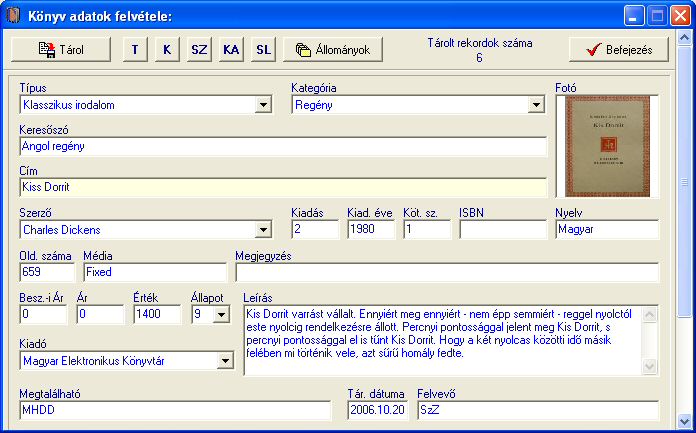The image size is (696, 433).
Task: Click the book cover photo thumbnail
Action: [607, 147]
